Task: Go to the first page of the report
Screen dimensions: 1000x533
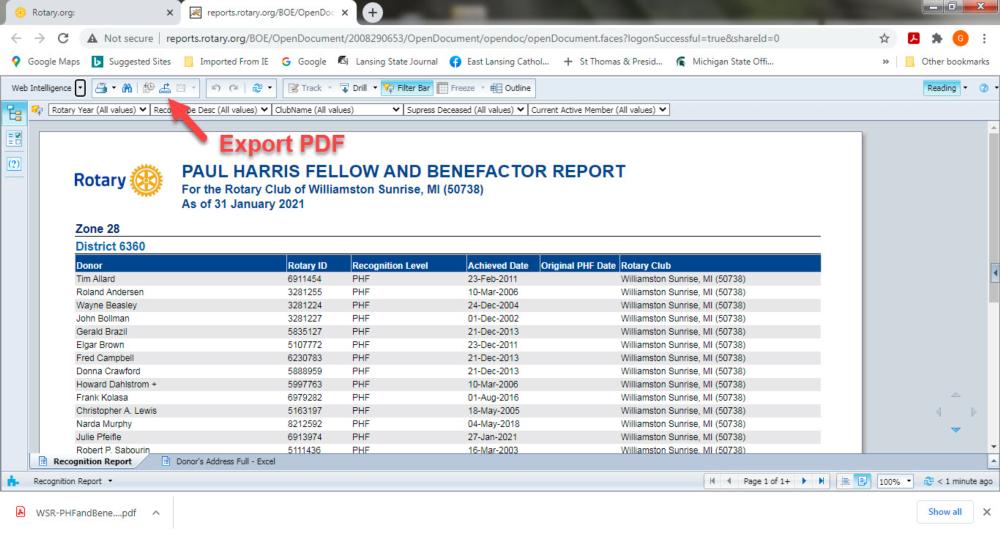Action: (x=712, y=481)
